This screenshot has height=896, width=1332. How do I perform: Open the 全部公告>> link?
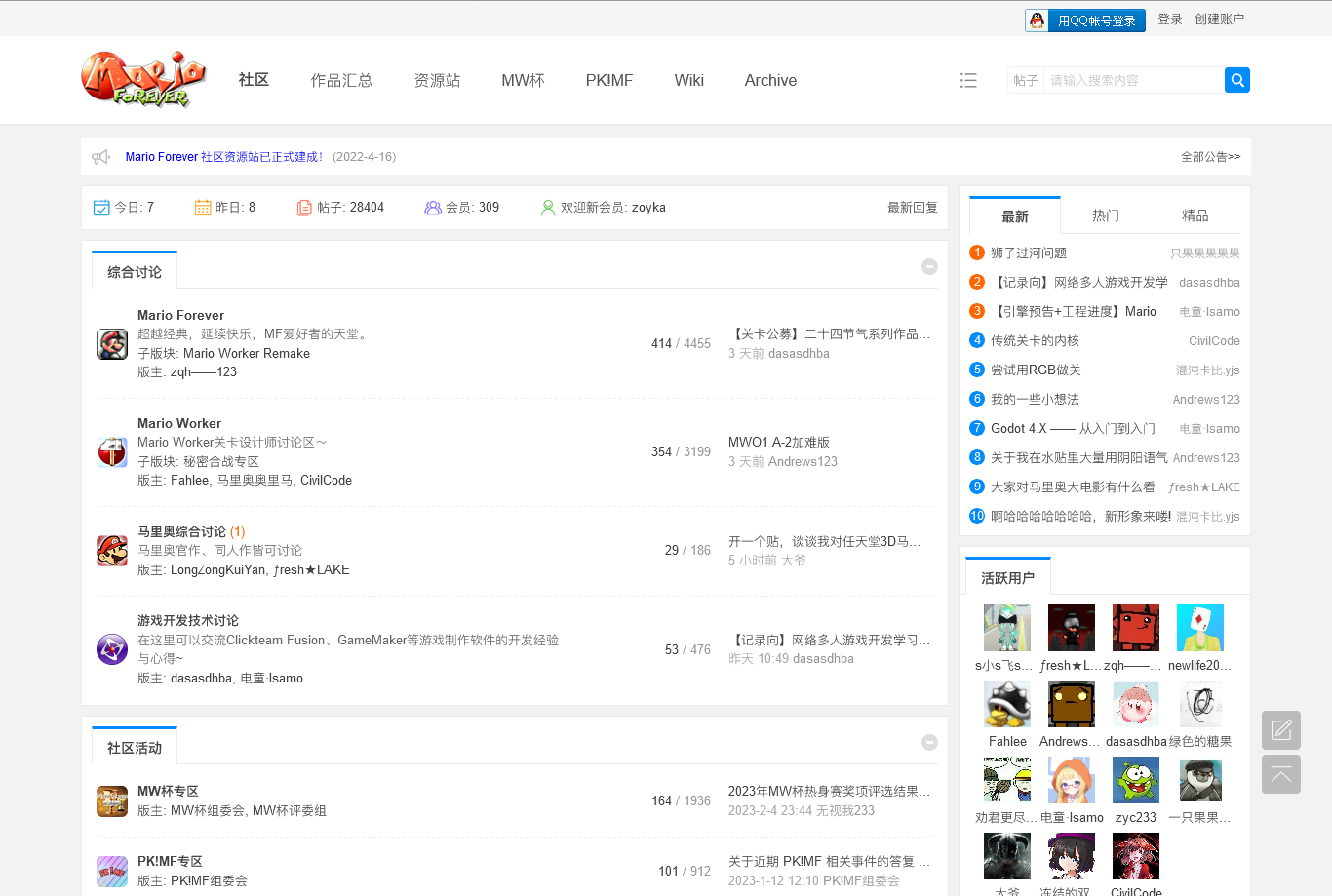click(x=1210, y=157)
